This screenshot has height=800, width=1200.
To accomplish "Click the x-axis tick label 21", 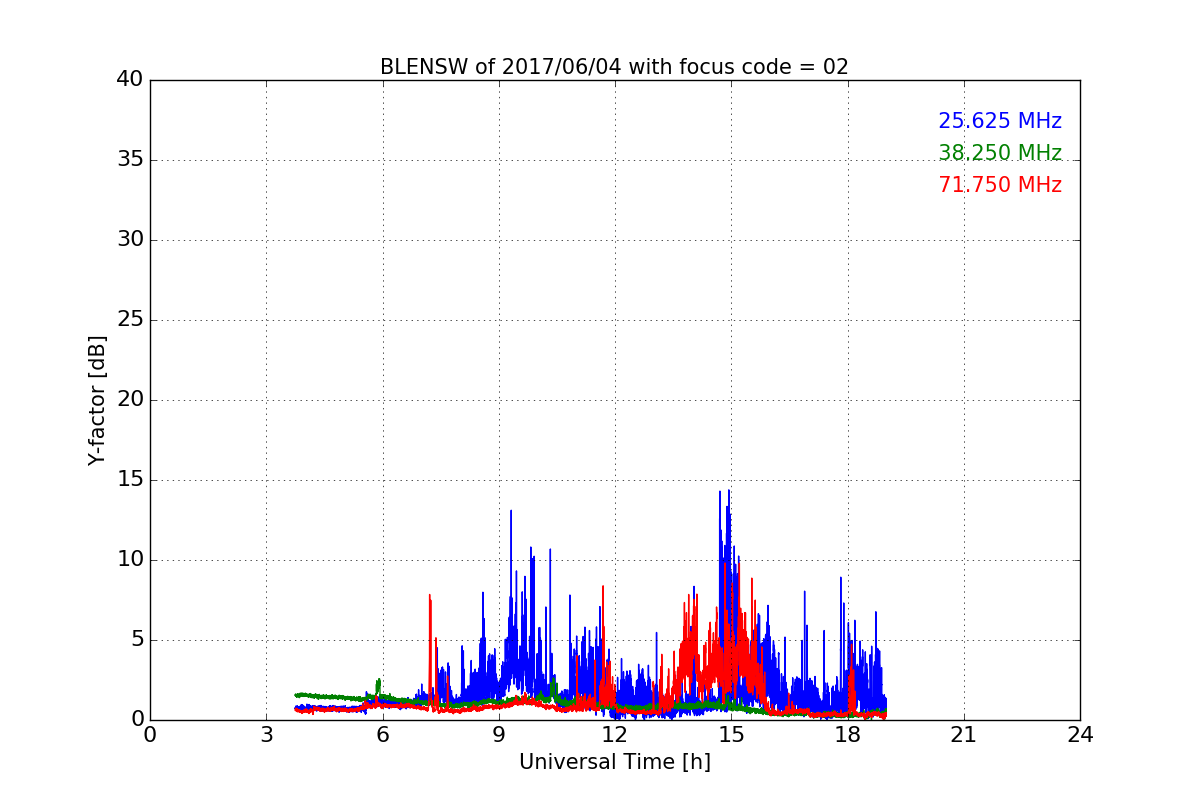I will pos(964,734).
